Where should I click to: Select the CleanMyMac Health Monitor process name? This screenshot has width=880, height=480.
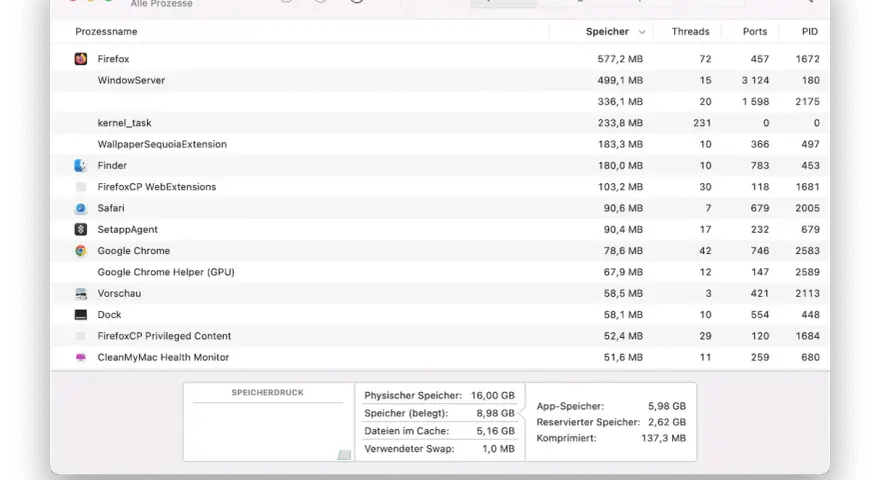coord(163,358)
